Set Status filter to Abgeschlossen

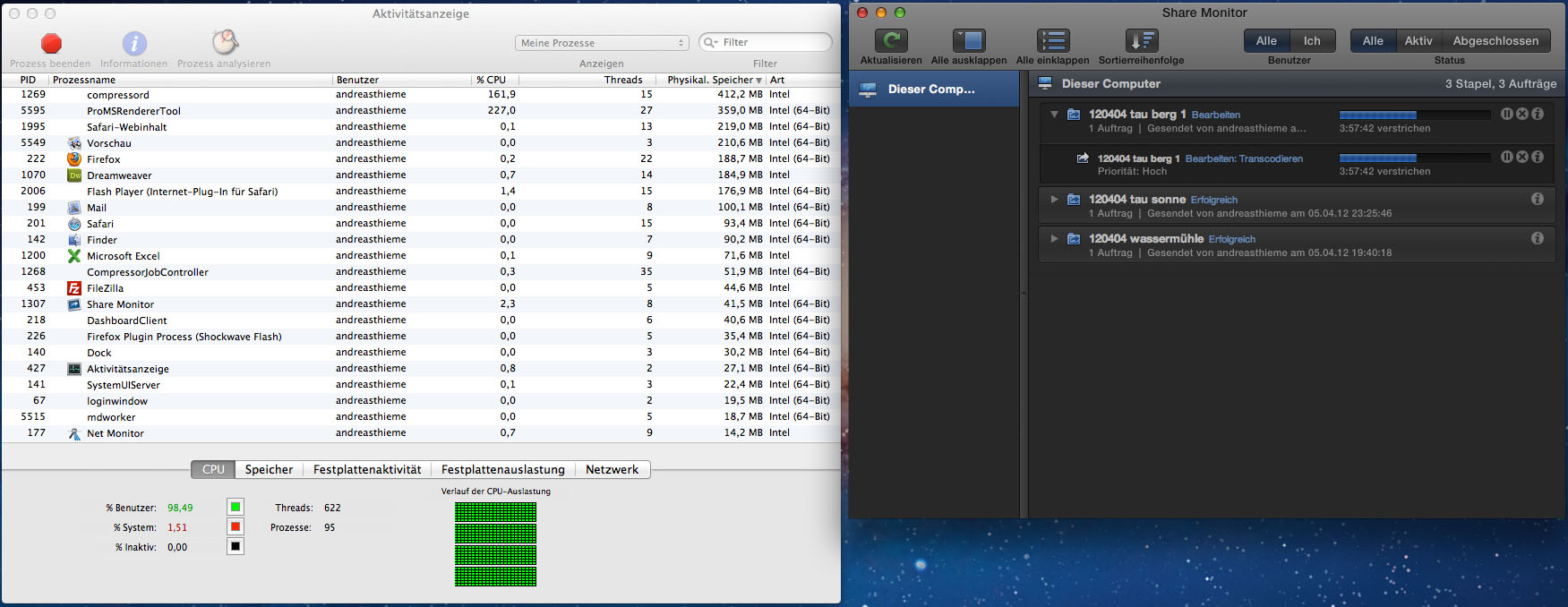click(1495, 40)
